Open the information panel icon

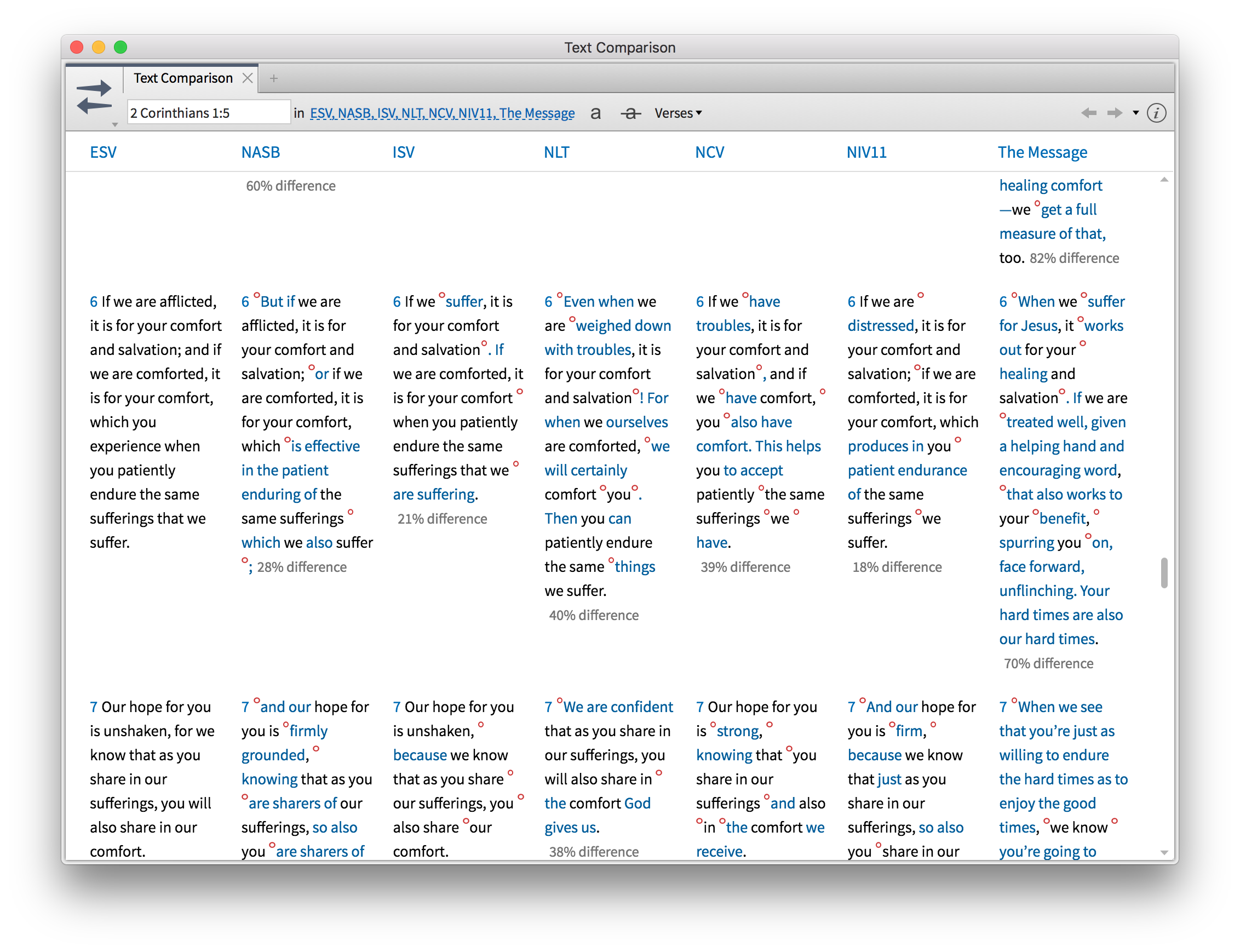pyautogui.click(x=1156, y=113)
